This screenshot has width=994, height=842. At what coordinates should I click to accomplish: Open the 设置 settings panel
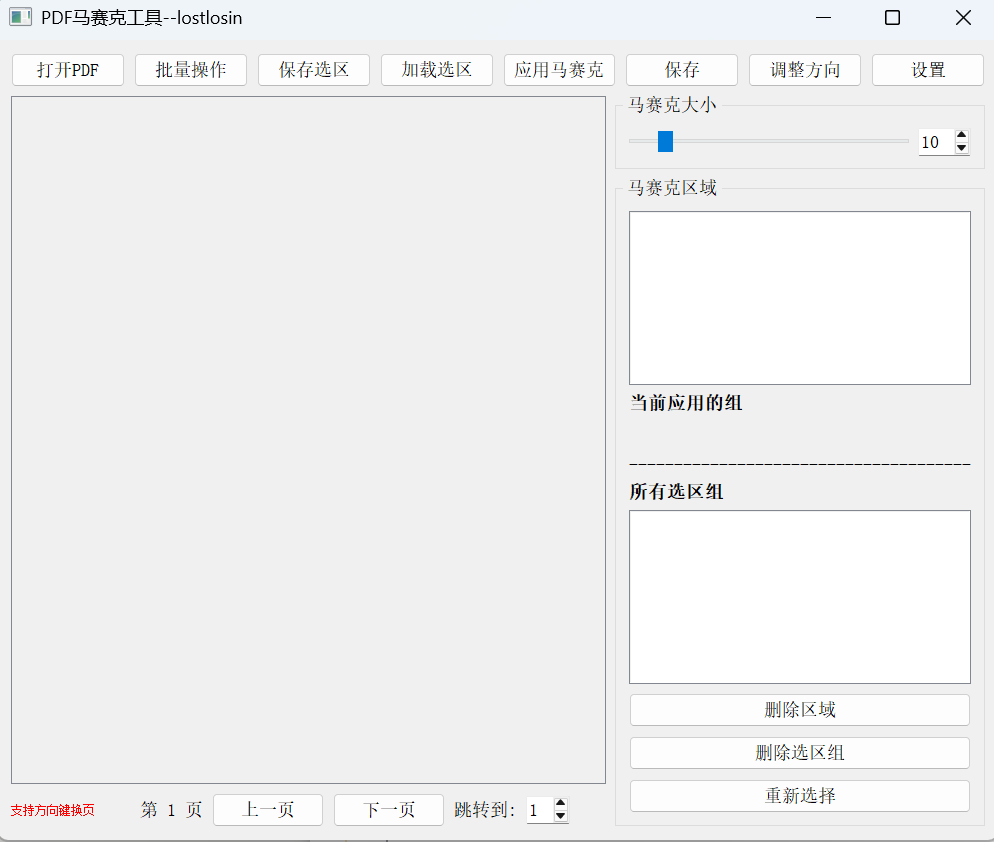click(927, 70)
